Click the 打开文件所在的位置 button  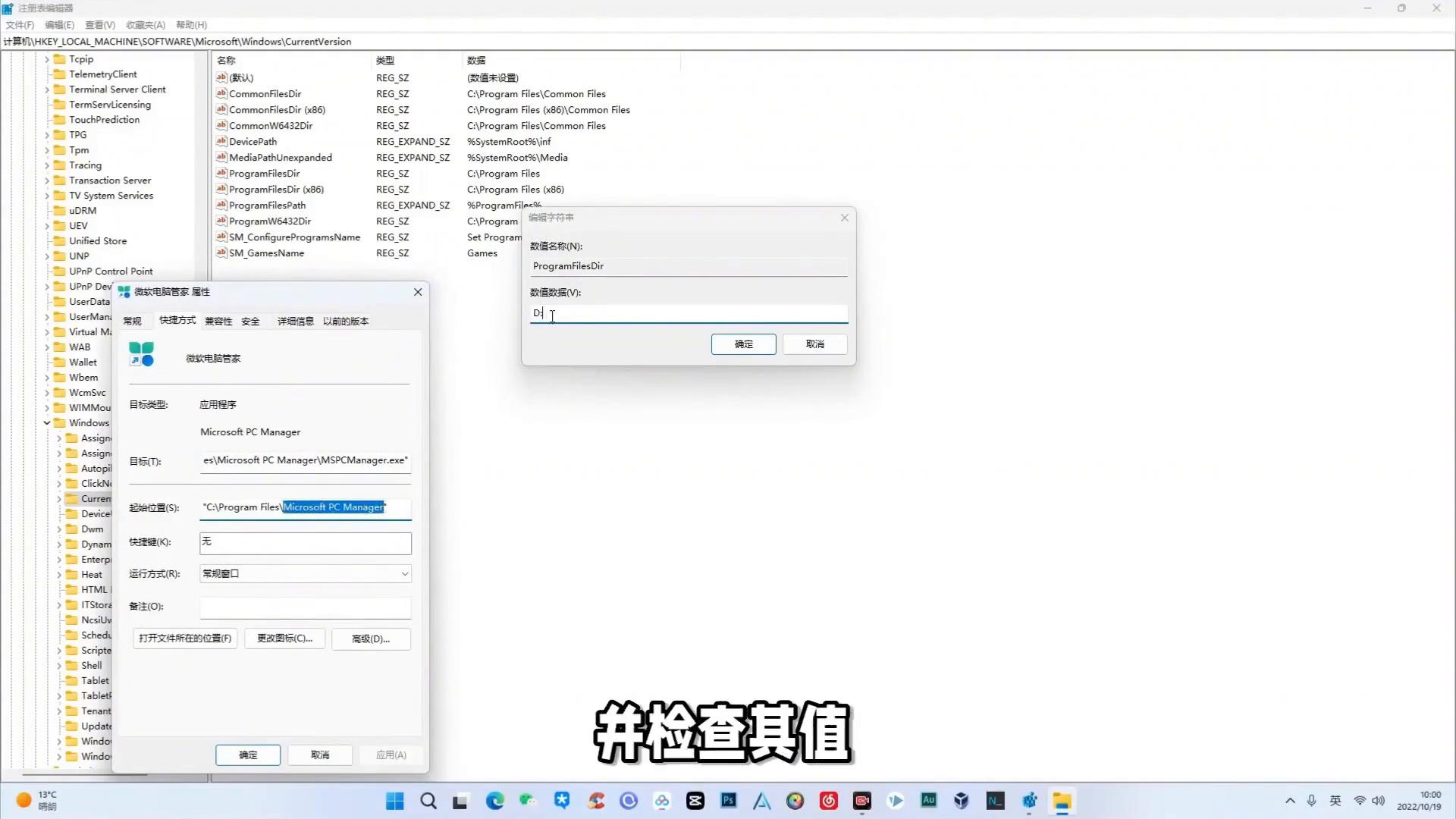(x=184, y=639)
